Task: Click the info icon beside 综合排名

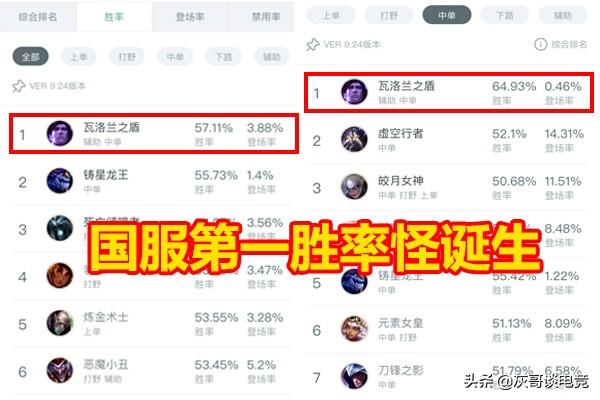Action: 540,44
